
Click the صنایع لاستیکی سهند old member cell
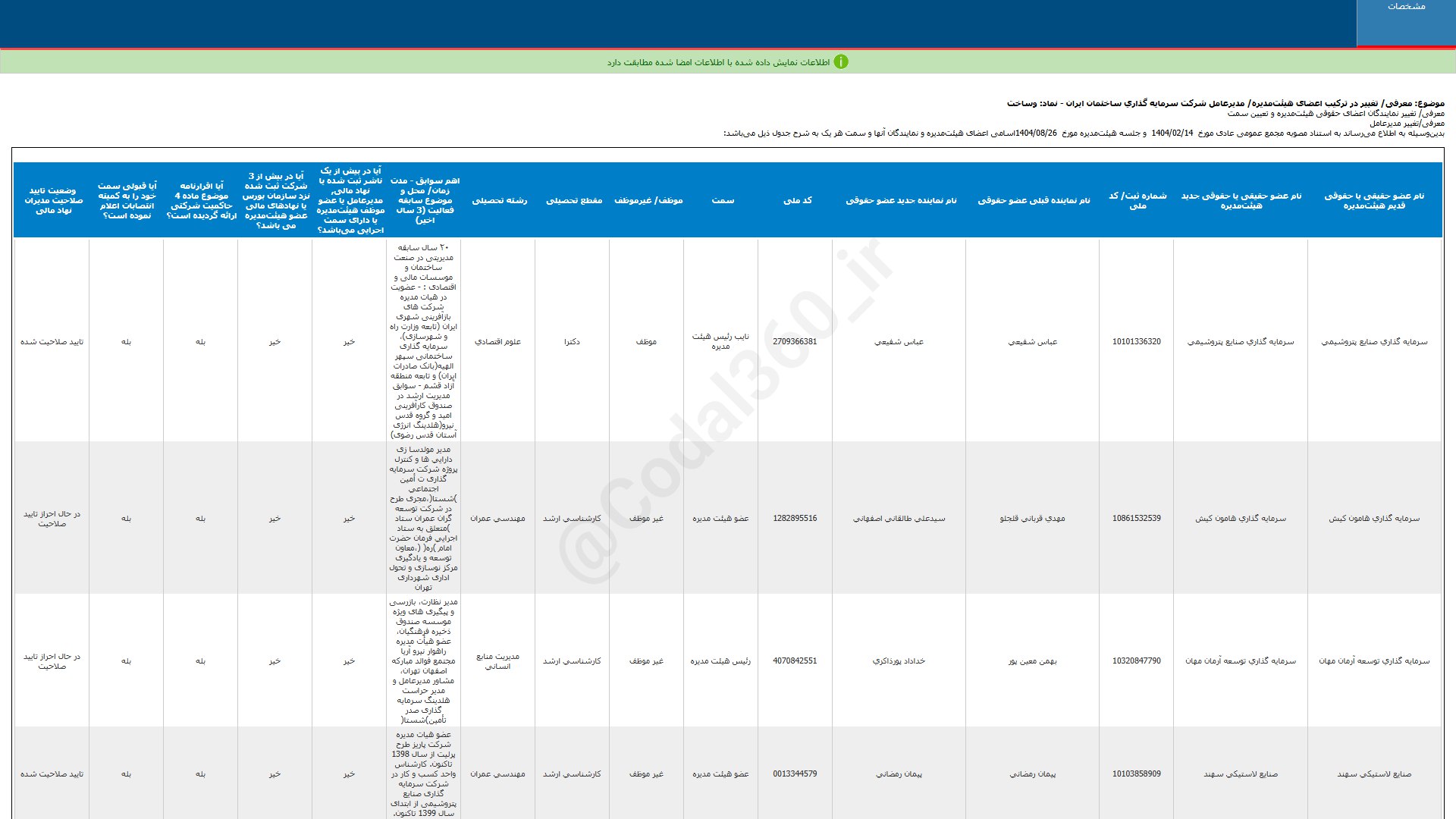coord(1373,774)
